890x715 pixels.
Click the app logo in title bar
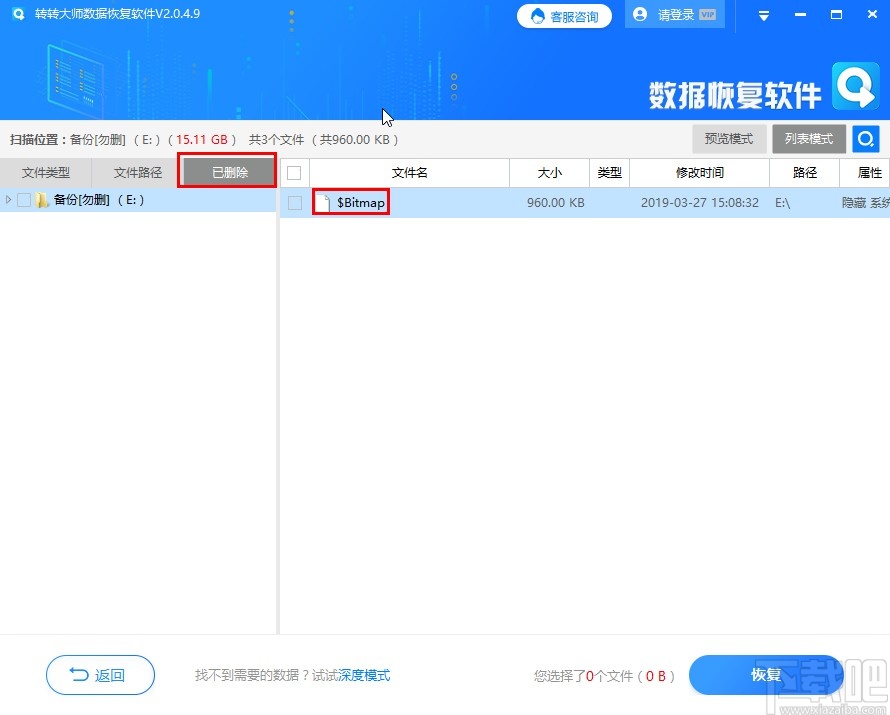(17, 14)
